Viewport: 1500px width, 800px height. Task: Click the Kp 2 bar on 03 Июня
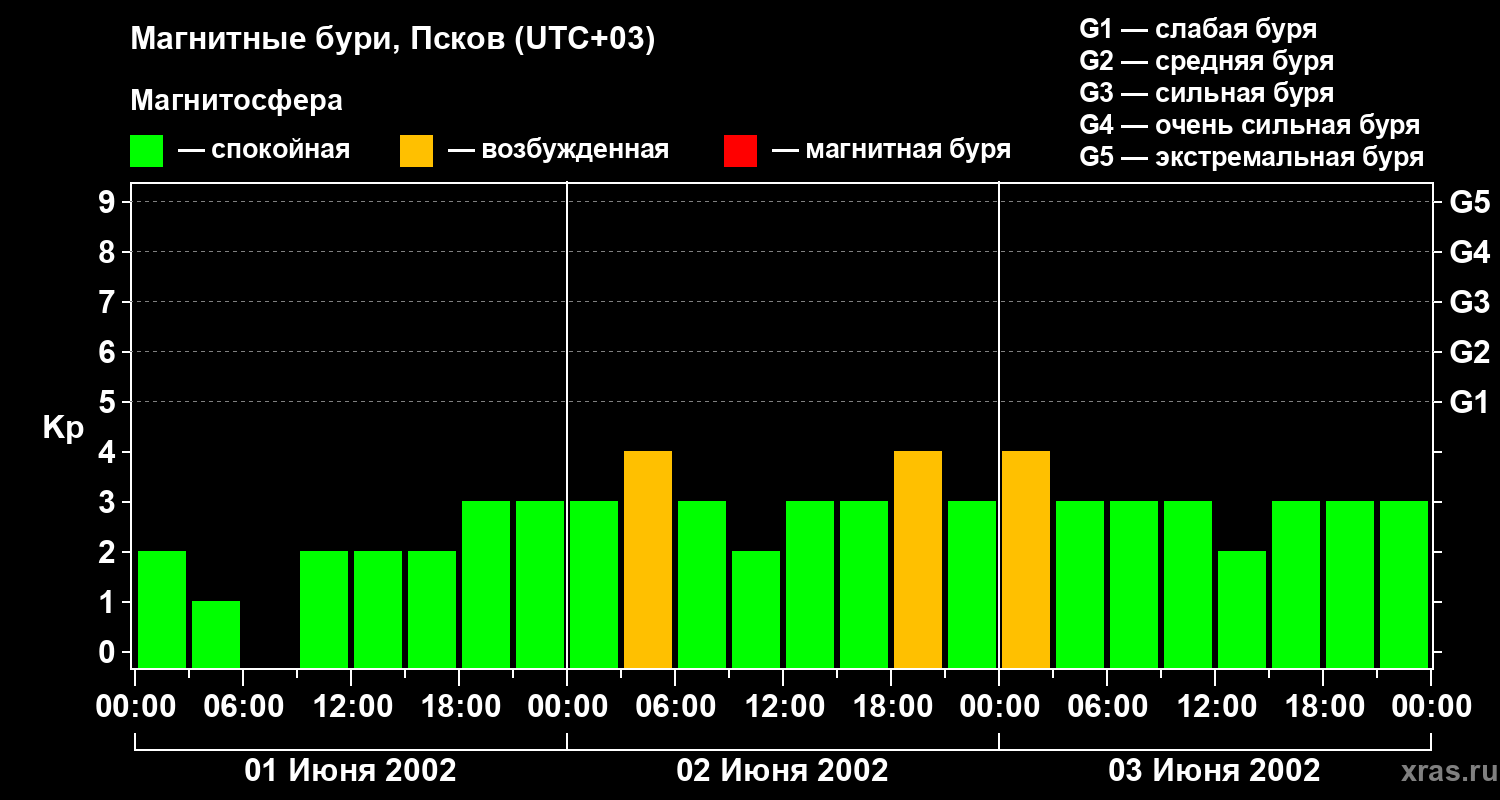[x=1242, y=609]
